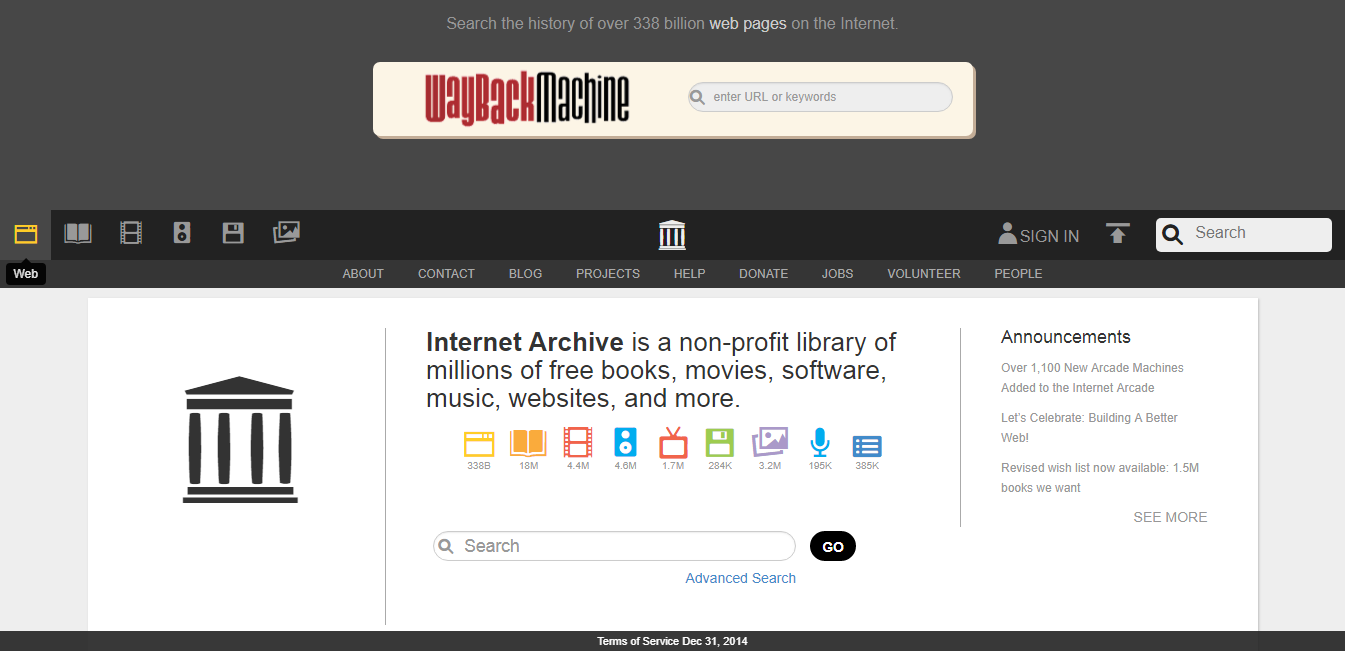Click the SEE MORE announcements link
Image resolution: width=1345 pixels, height=651 pixels.
click(1170, 517)
